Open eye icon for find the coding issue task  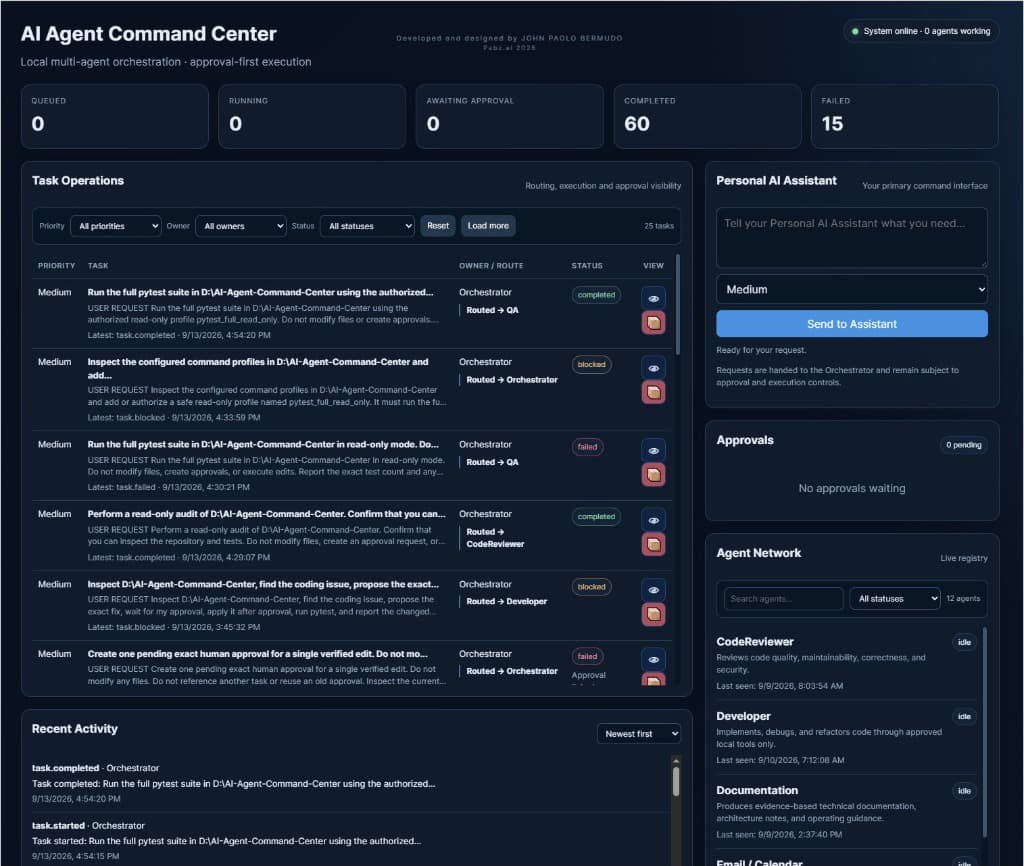653,590
